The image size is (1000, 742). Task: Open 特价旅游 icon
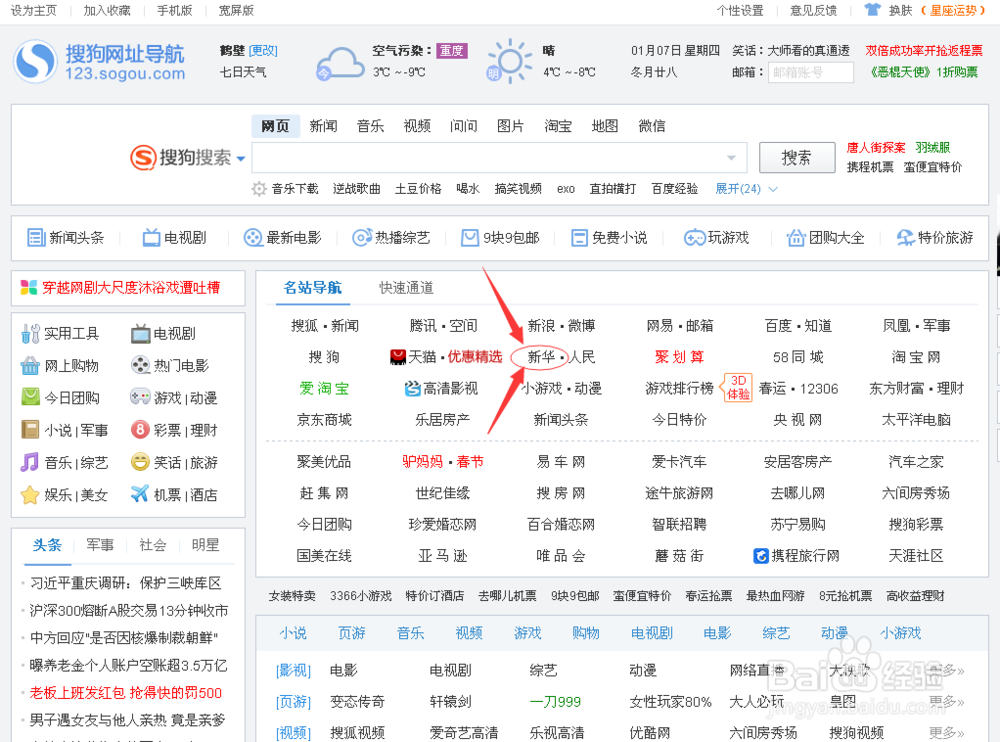[905, 238]
